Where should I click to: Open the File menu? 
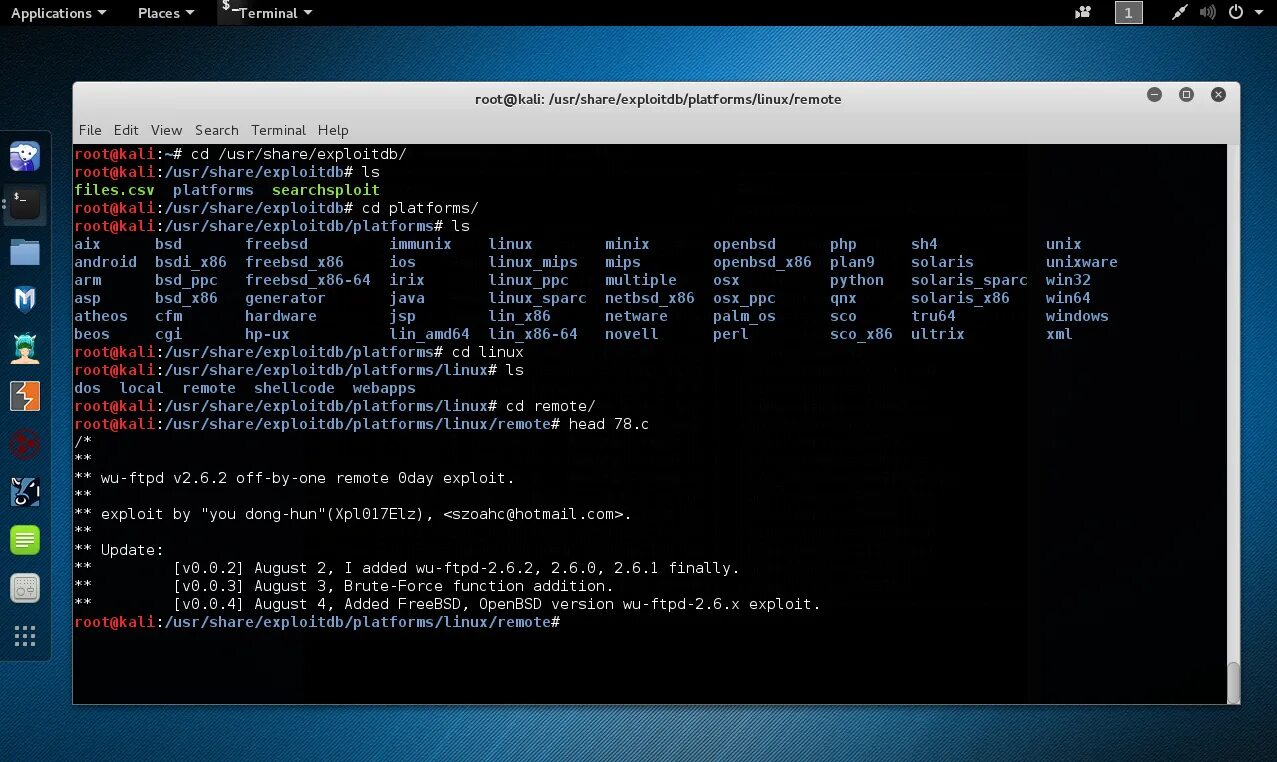(x=90, y=130)
